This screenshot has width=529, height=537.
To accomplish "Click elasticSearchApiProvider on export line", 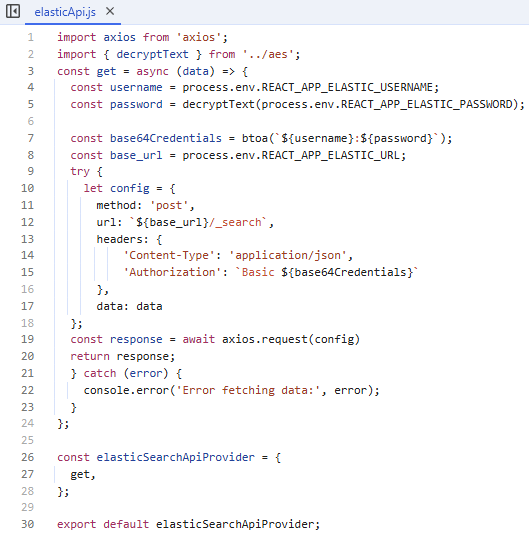I will 235,524.
